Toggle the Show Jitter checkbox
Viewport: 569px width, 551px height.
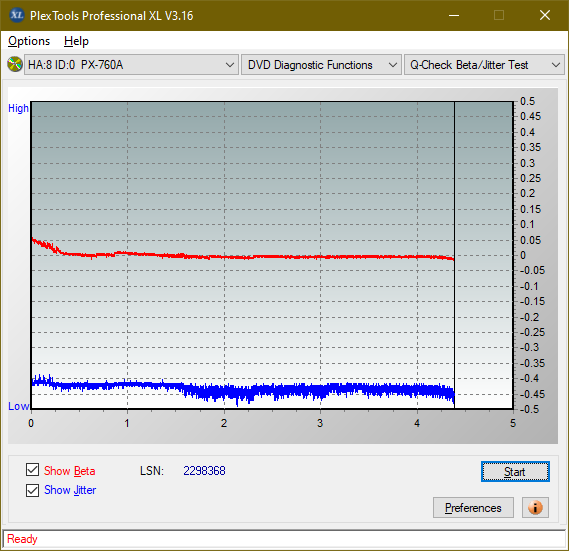pos(32,490)
